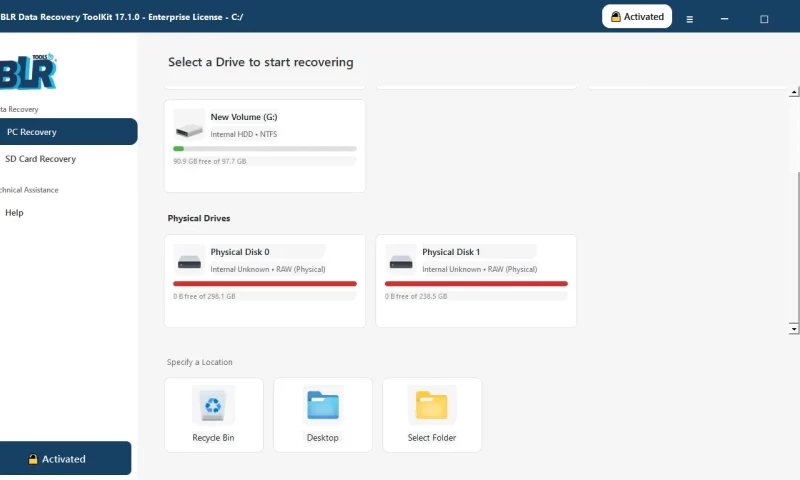Screen dimensions: 800x480
Task: Click '0 B free of 298.1 GB' text
Action: (204, 296)
